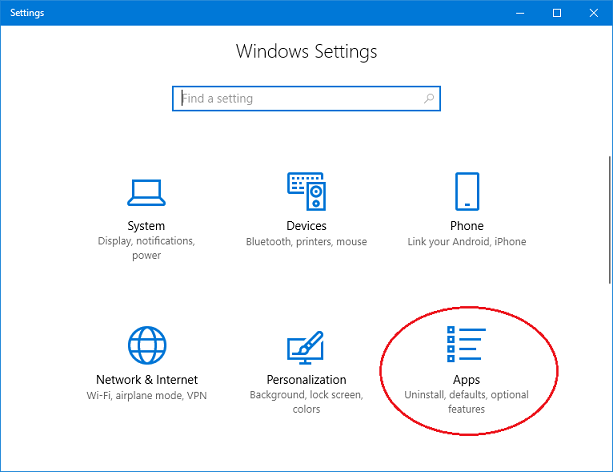Click the Personalization paintbrush icon
The width and height of the screenshot is (613, 472).
point(306,345)
